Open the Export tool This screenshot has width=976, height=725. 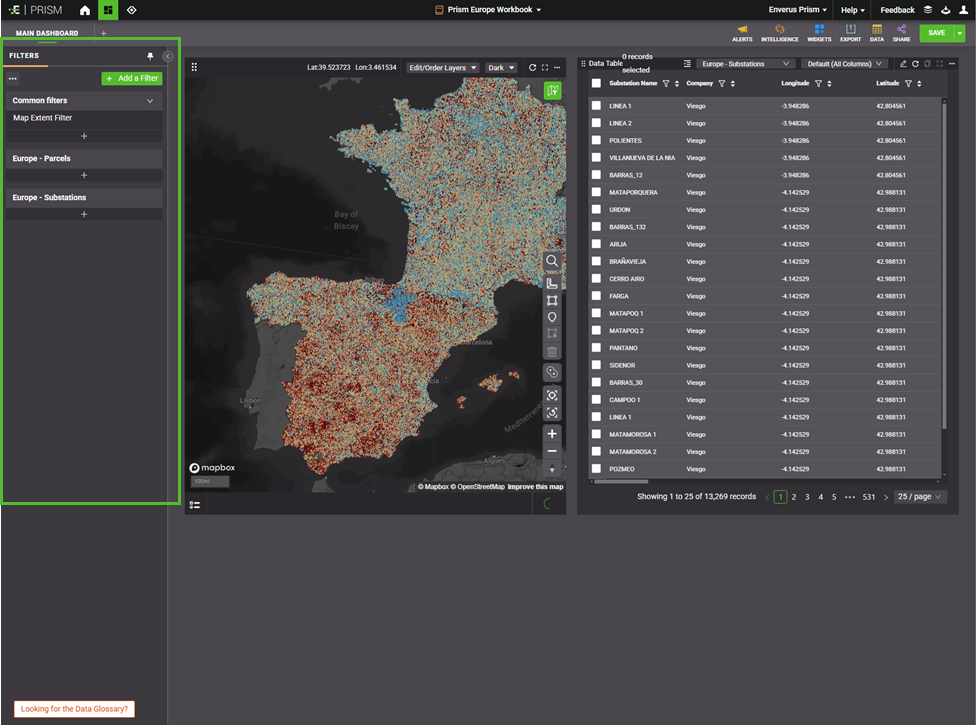(850, 33)
